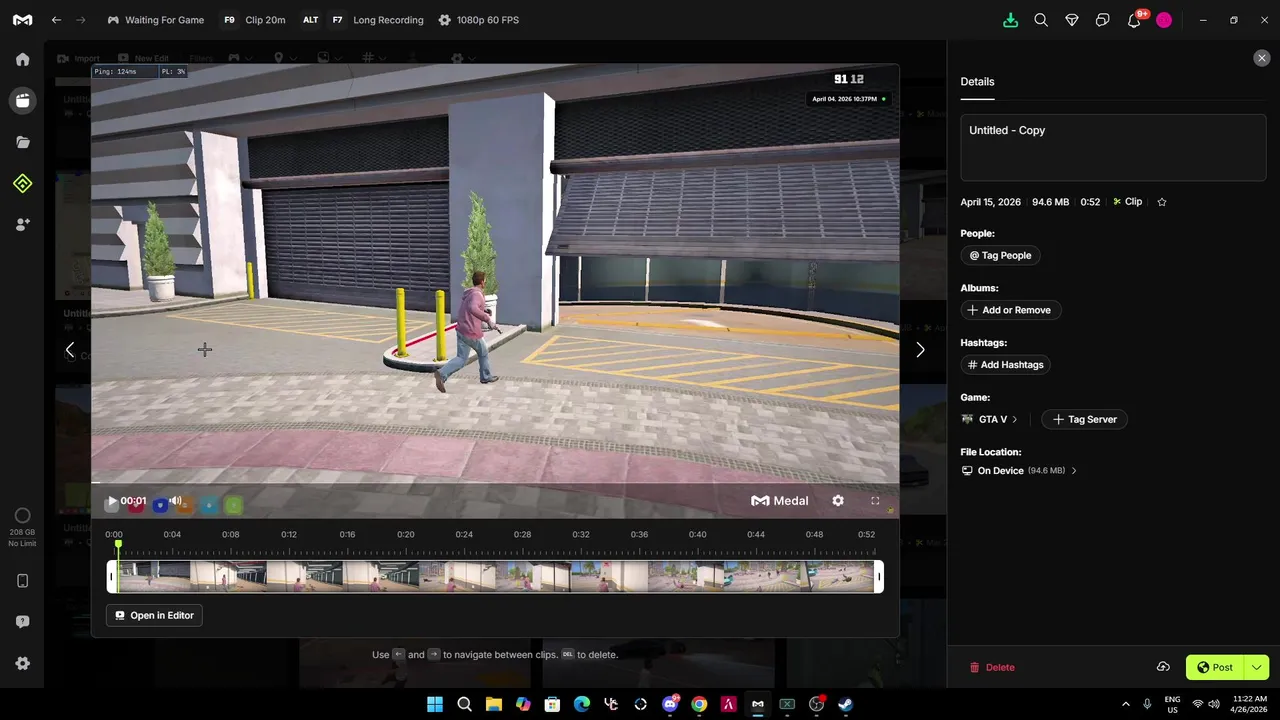Screen dimensions: 1280x720
Task: Enter fullscreen video mode
Action: [875, 501]
